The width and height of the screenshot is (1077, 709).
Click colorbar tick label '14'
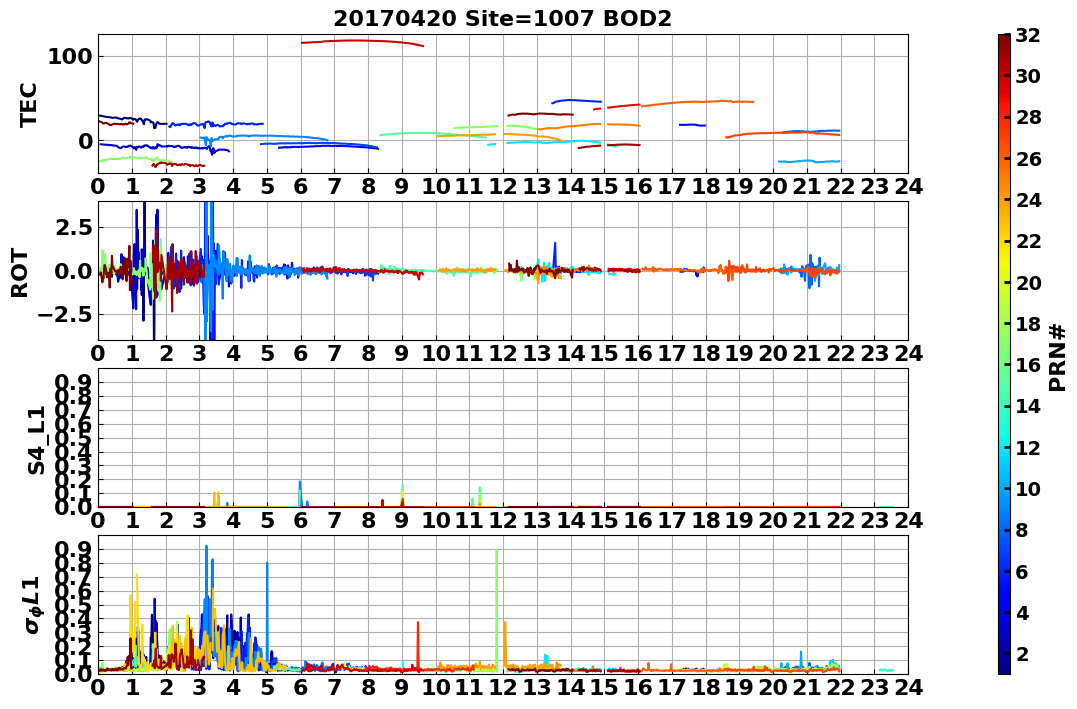point(1028,406)
